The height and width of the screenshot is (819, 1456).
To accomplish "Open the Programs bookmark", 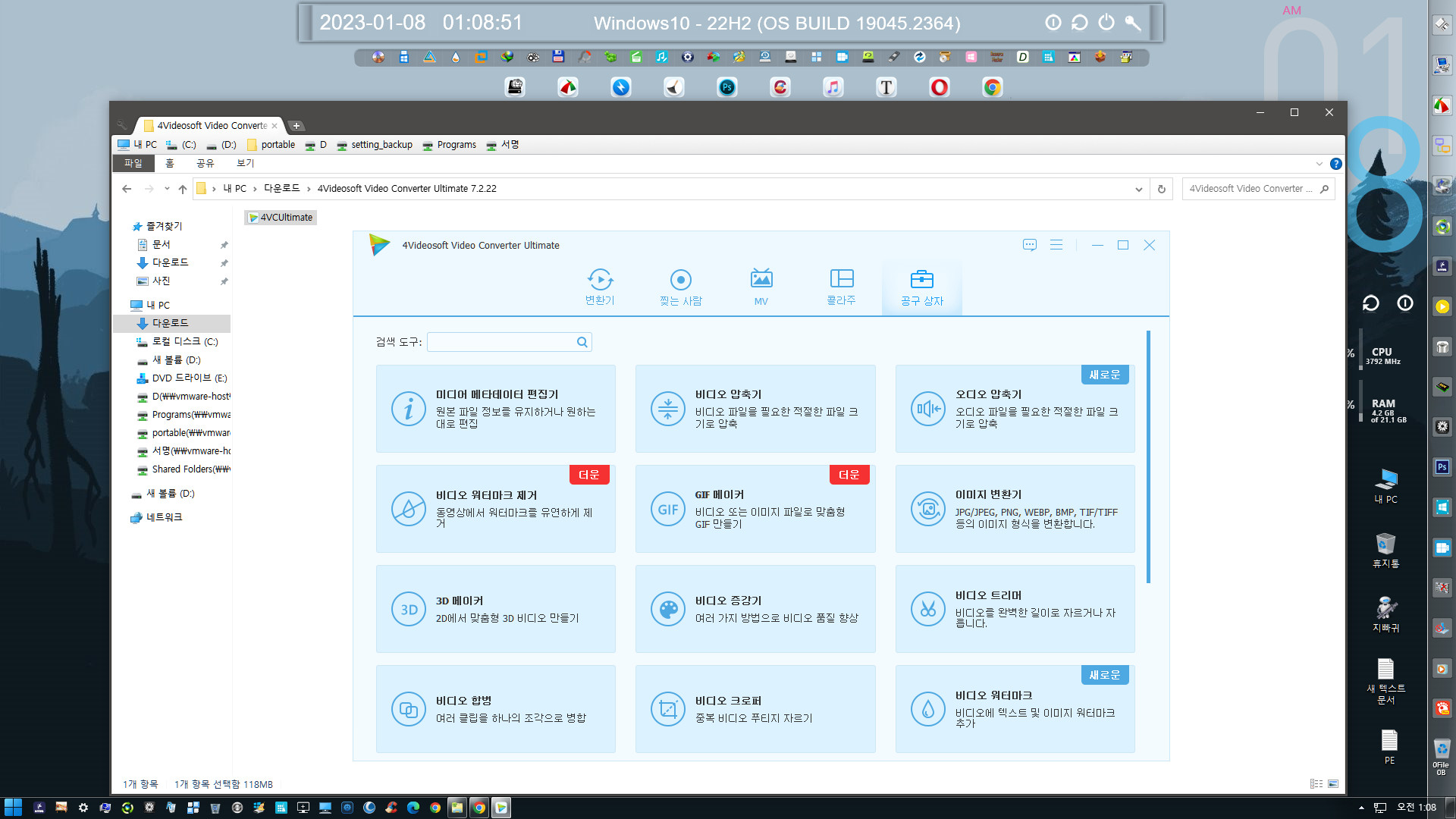I will click(450, 145).
